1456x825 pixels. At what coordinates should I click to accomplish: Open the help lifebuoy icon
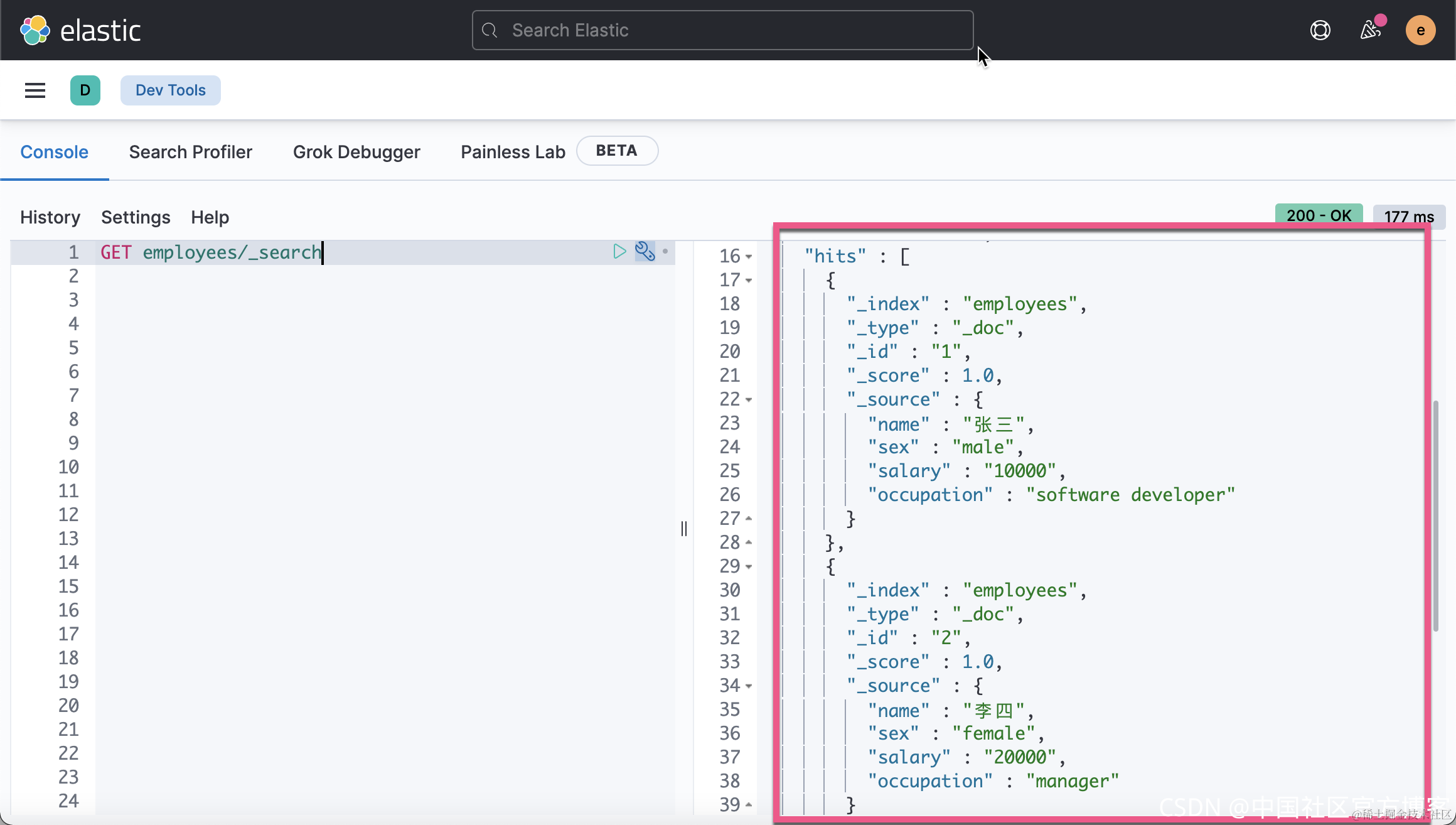(x=1320, y=30)
